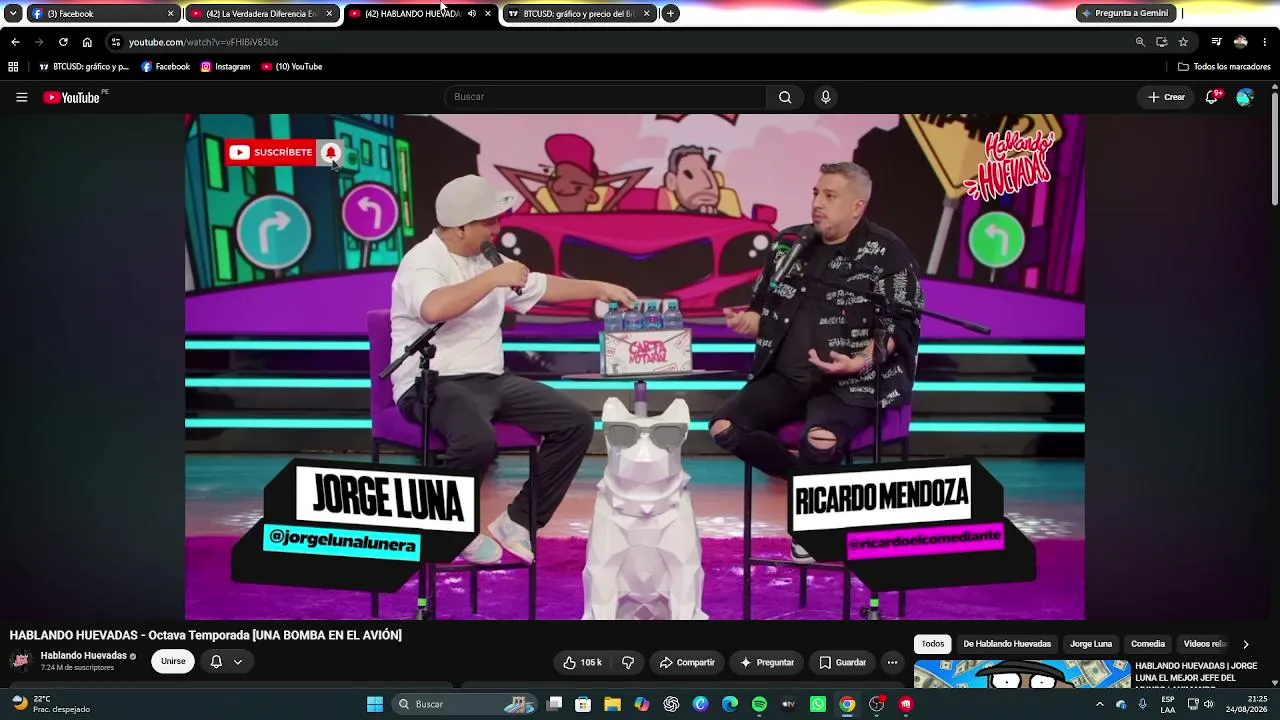Open the YouTube account avatar menu

(1245, 97)
